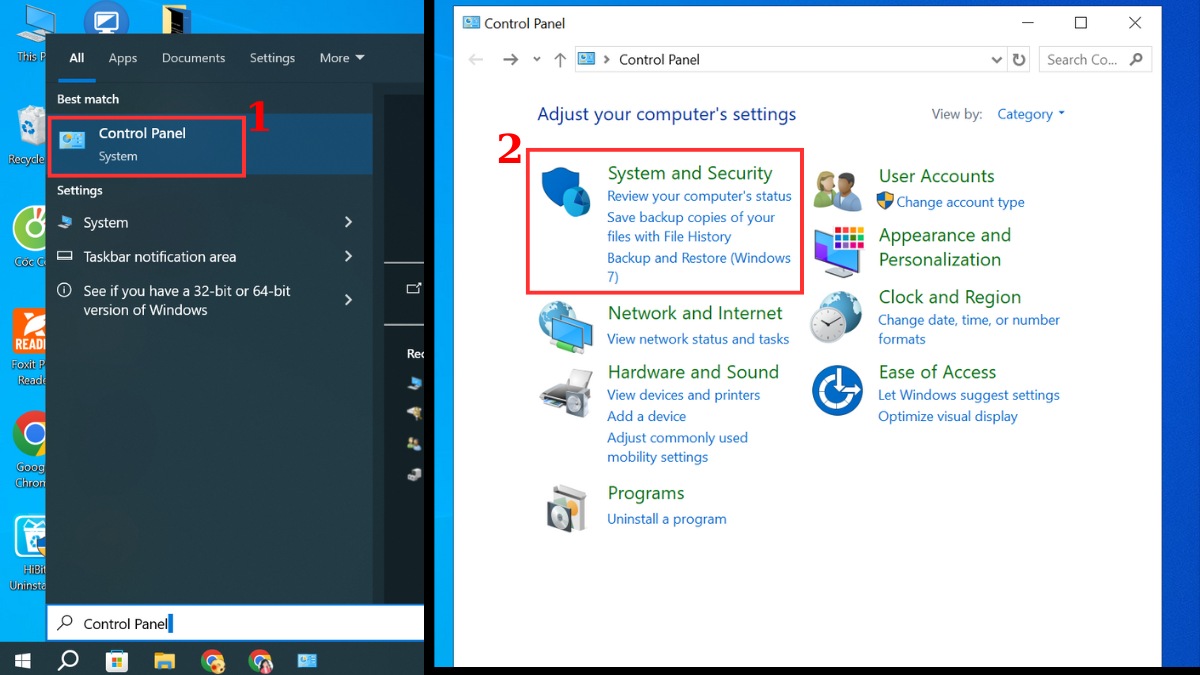Click the Hardware and Sound printer icon
Screen dimensions: 1200x675
pos(565,392)
